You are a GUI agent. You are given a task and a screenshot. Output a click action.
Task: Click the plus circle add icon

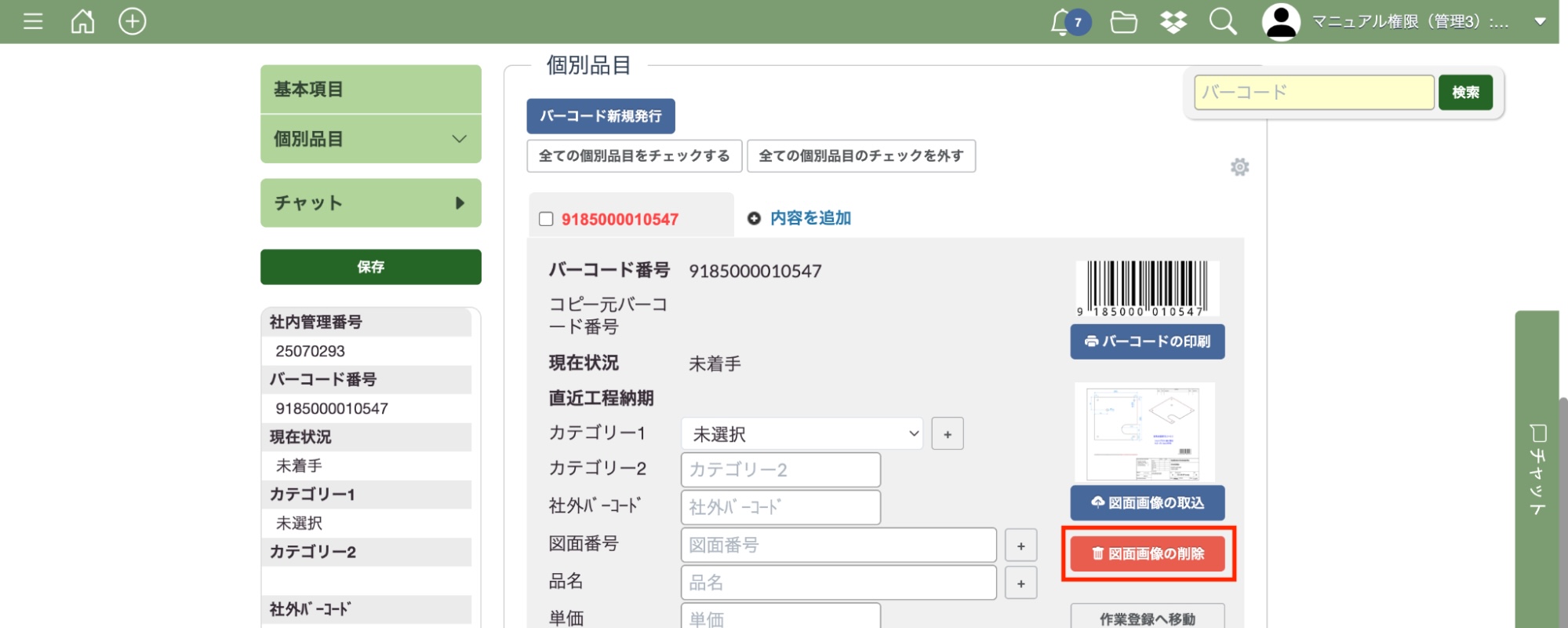132,21
